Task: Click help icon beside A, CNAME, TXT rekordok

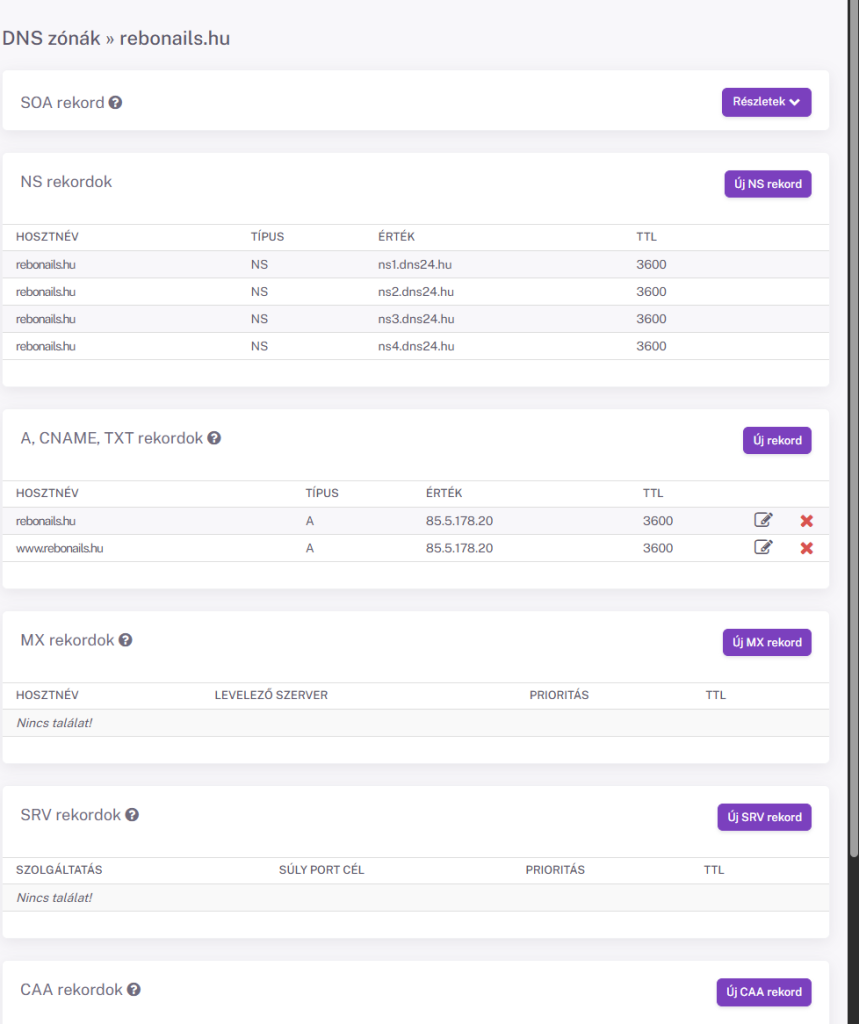Action: click(214, 438)
